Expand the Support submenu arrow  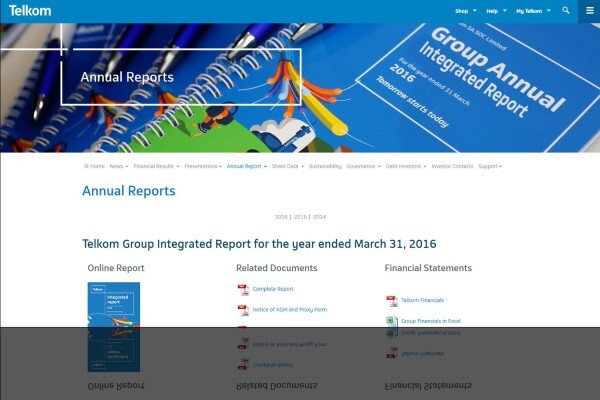(501, 167)
